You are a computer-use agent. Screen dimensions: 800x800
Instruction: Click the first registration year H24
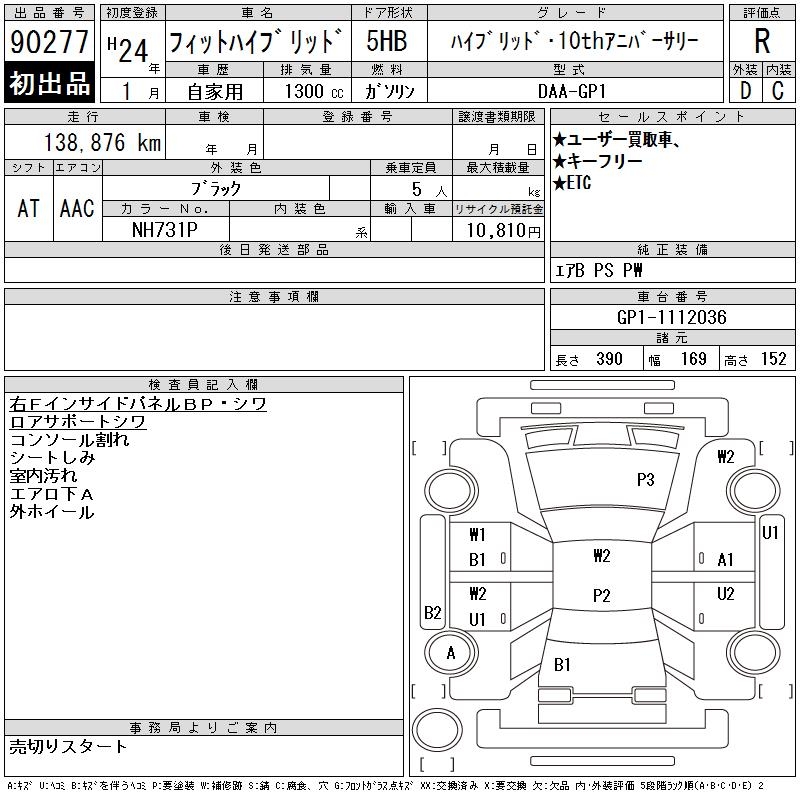[129, 48]
